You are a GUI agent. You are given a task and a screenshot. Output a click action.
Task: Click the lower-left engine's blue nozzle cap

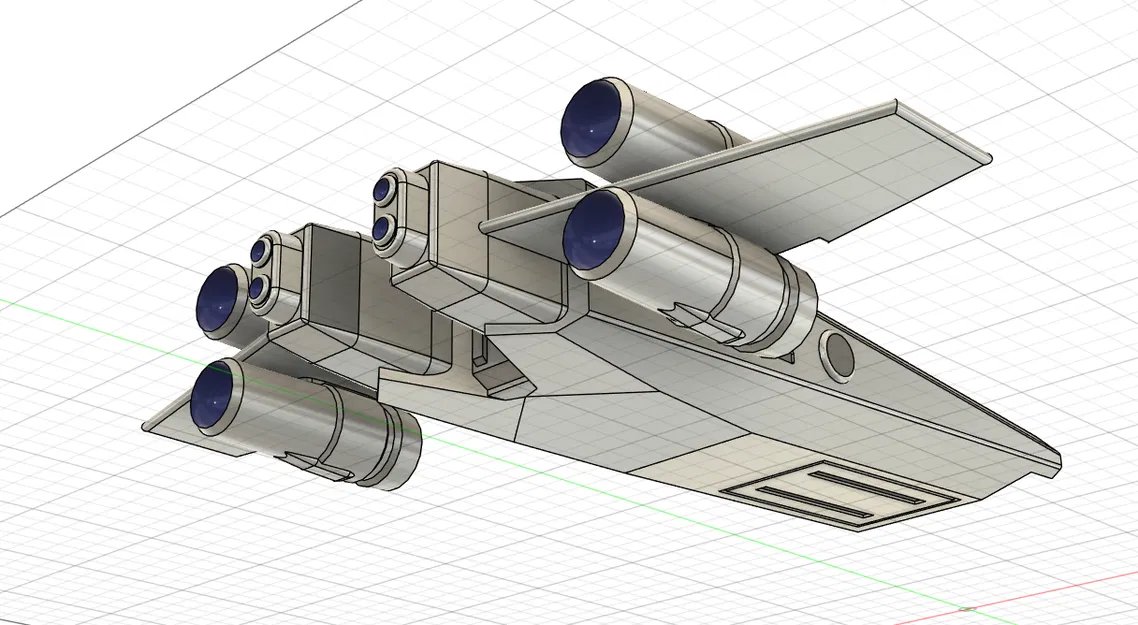[x=213, y=395]
